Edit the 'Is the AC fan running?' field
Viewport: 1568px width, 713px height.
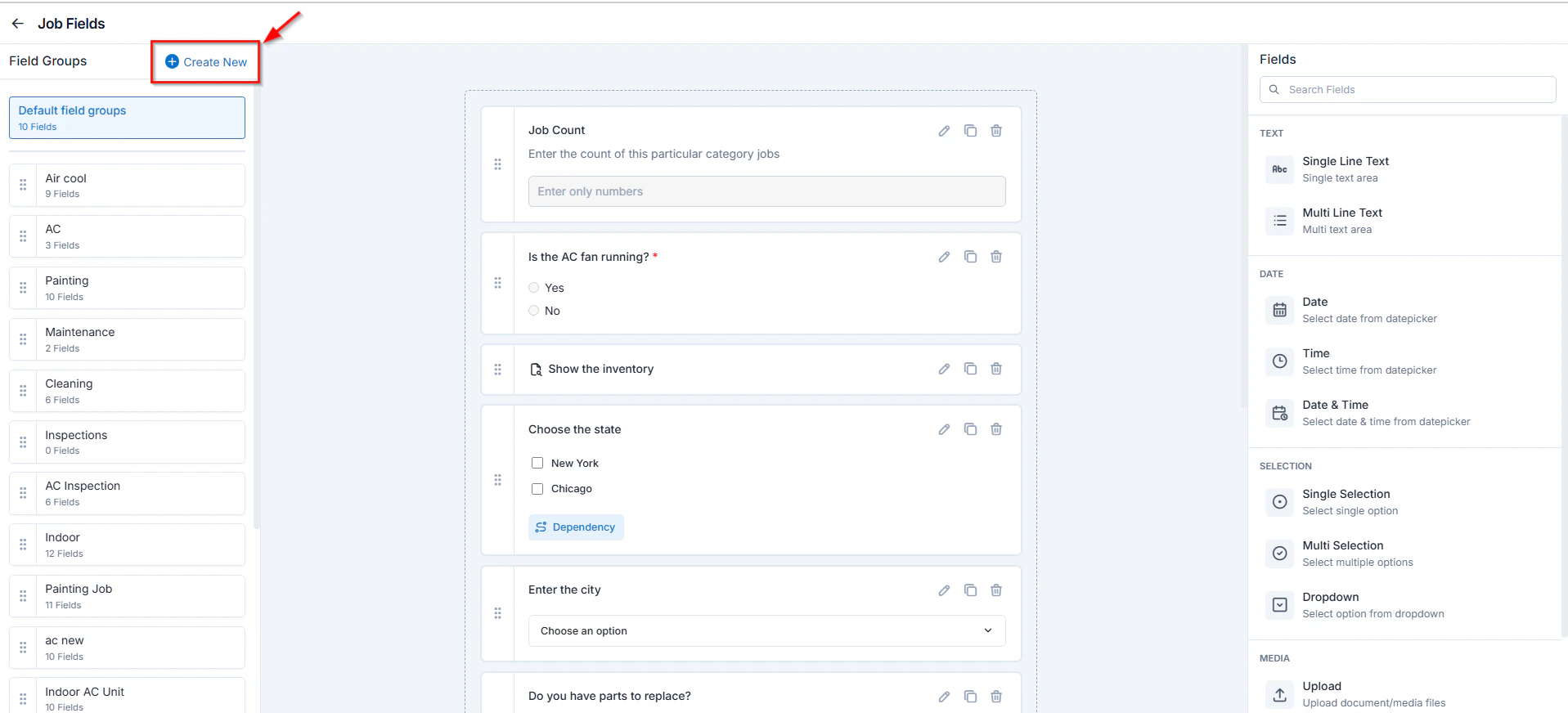pos(944,257)
